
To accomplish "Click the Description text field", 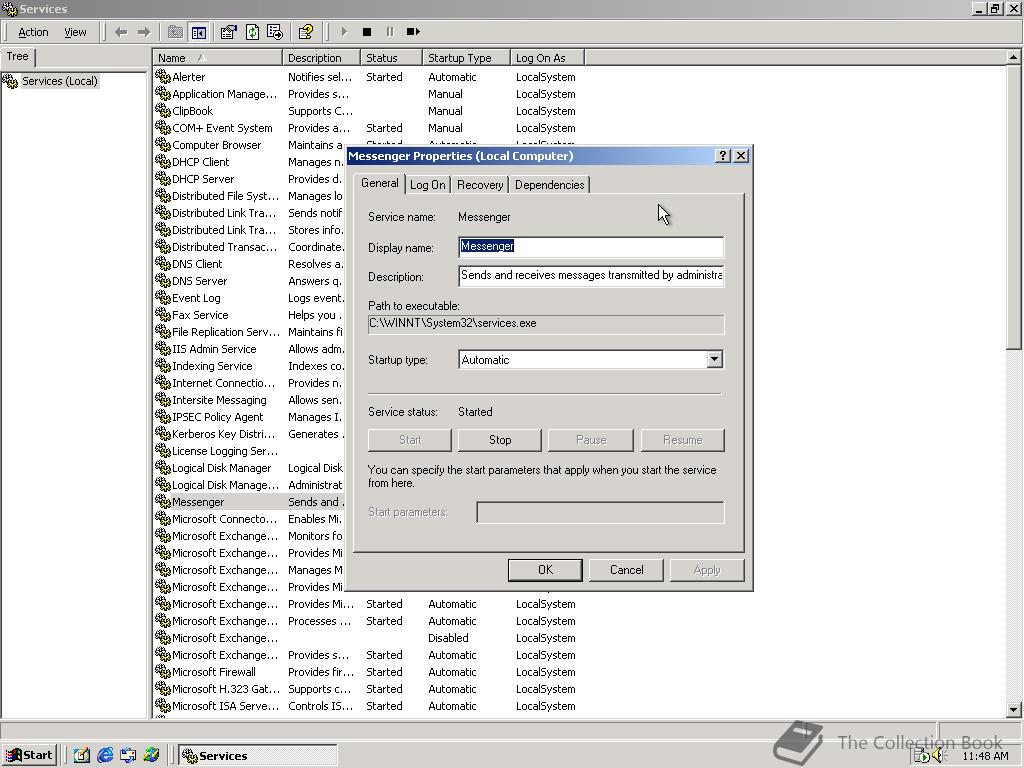I will pyautogui.click(x=591, y=276).
